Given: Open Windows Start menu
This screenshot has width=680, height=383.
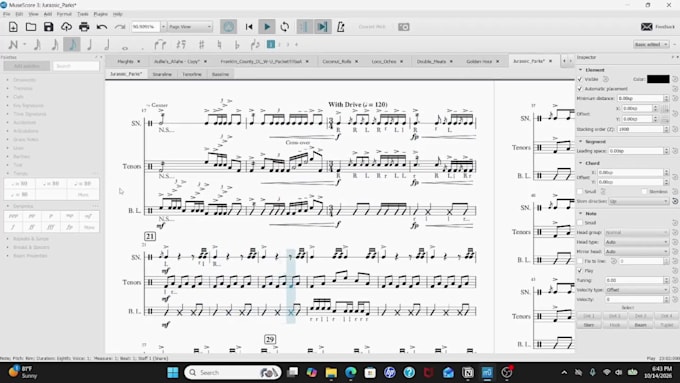Looking at the screenshot, I should (x=173, y=373).
